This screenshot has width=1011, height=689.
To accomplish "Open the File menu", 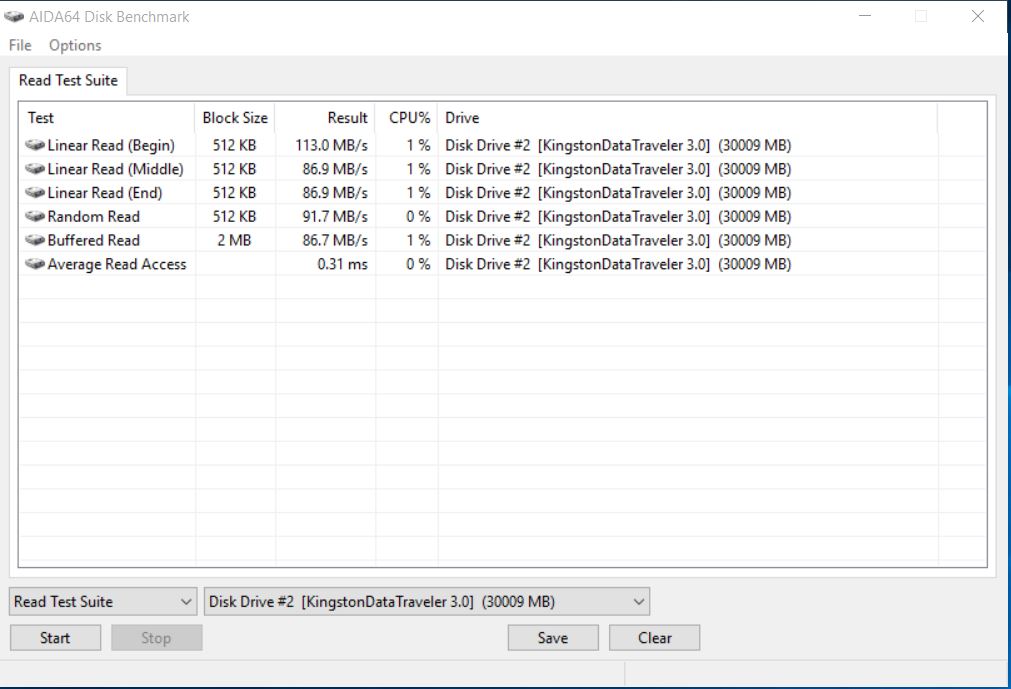I will (20, 45).
